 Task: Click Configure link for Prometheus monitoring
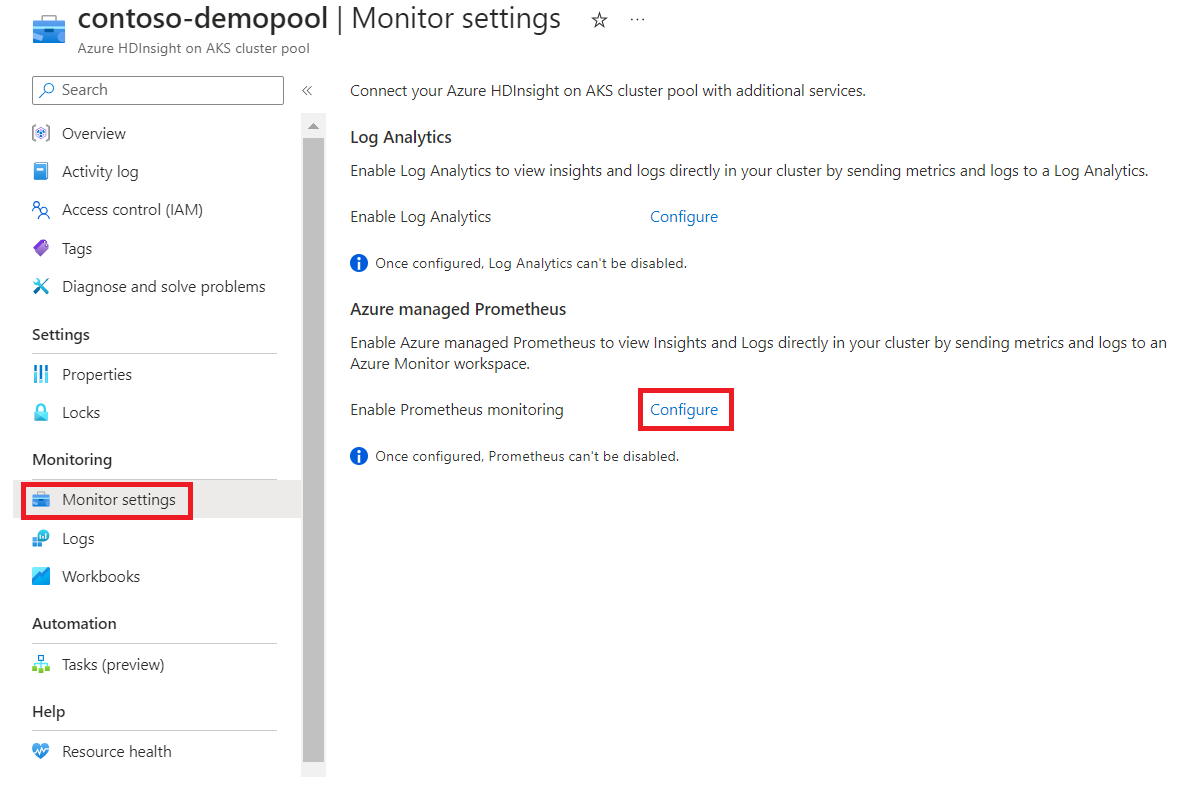(x=683, y=410)
